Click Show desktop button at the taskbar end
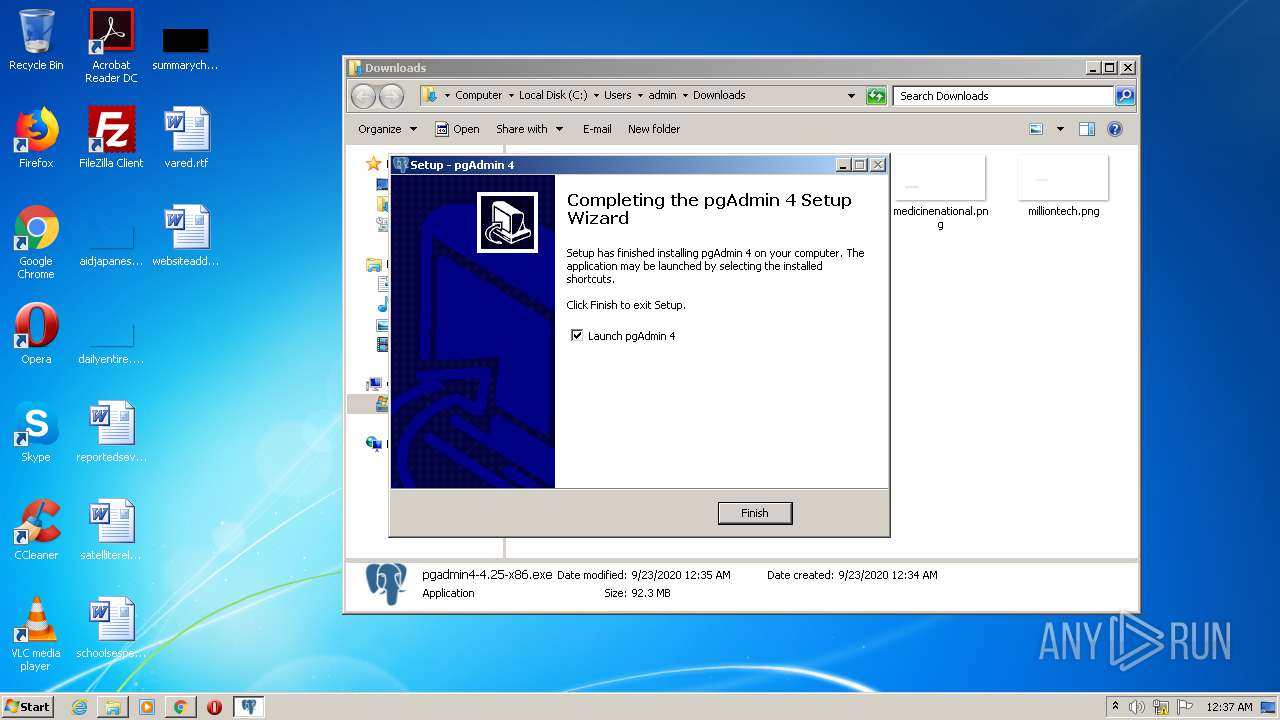The image size is (1280, 720). coord(1270,707)
